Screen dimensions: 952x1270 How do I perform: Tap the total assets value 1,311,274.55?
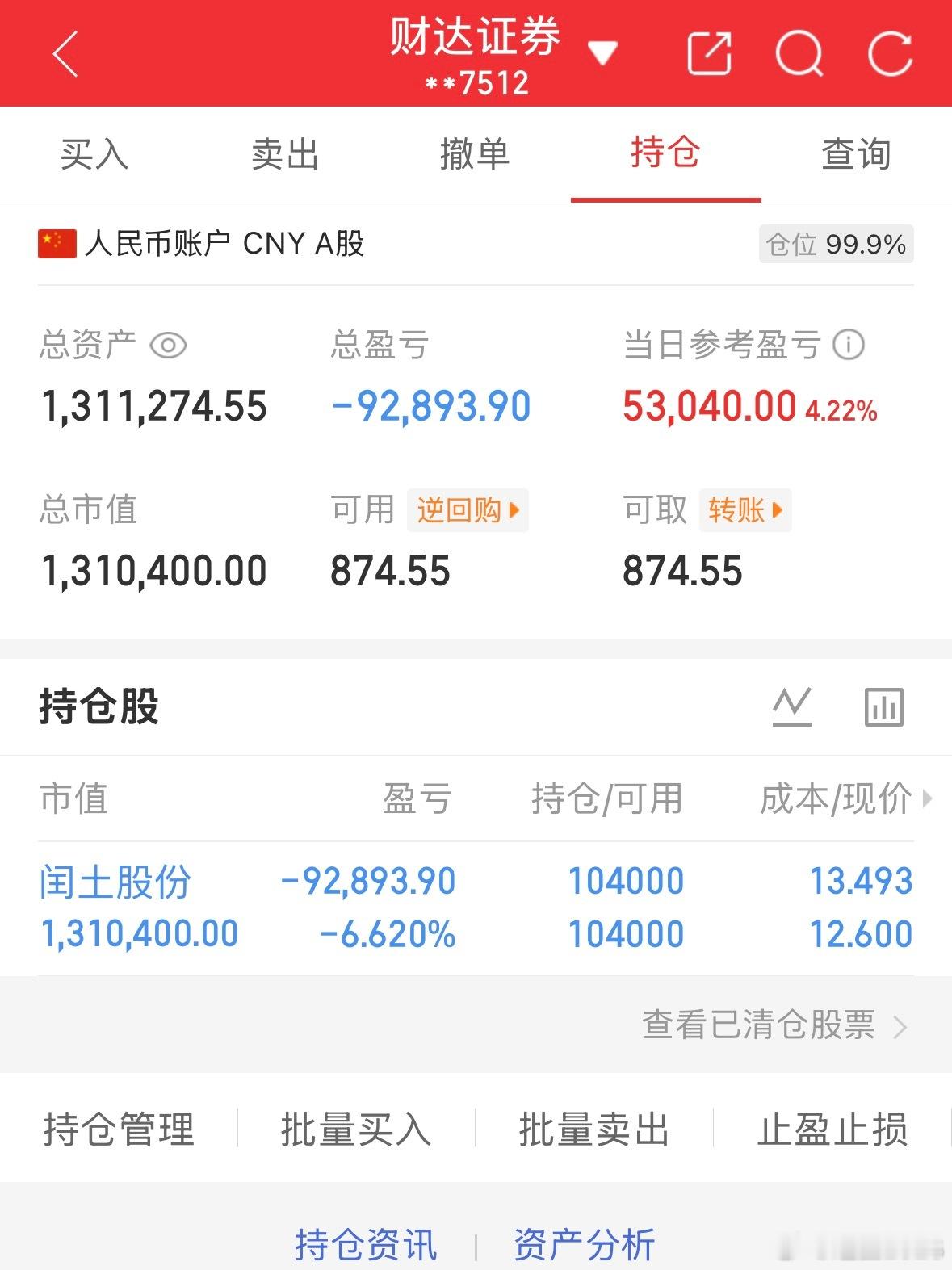pos(153,406)
